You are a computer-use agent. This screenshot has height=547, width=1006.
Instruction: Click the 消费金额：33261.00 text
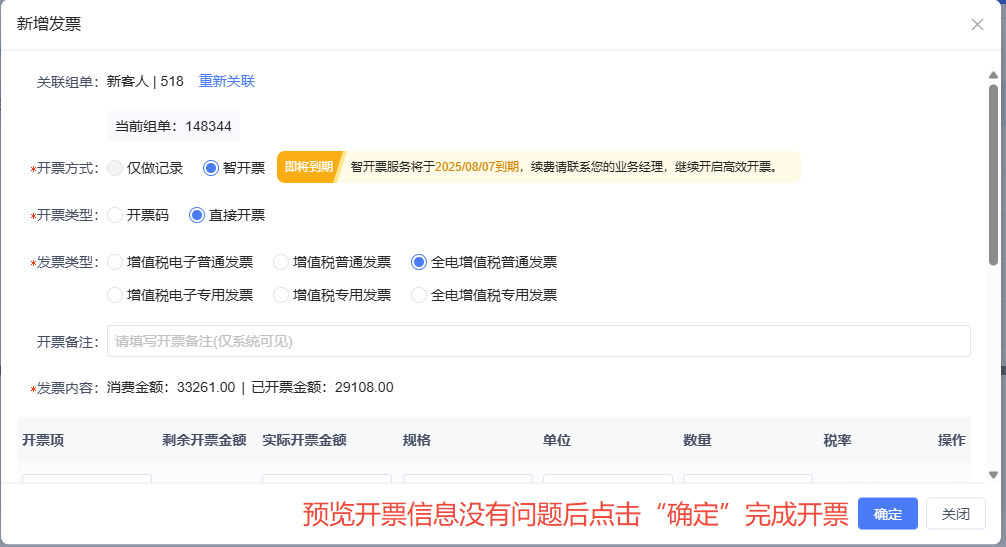tap(171, 387)
